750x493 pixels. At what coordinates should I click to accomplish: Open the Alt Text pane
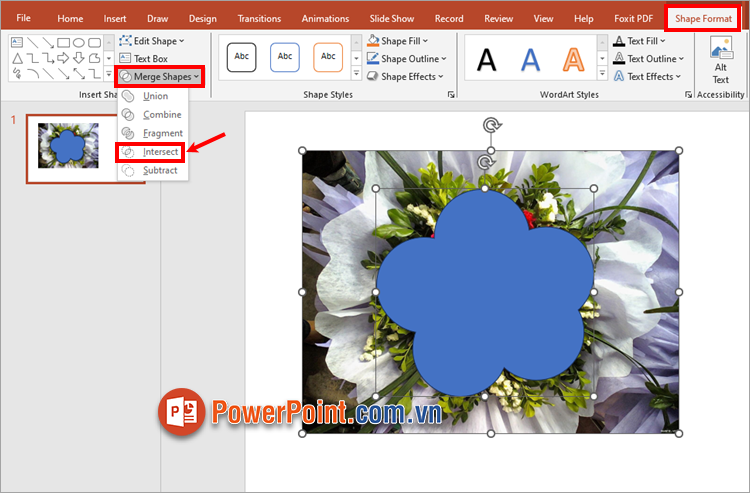(x=721, y=61)
